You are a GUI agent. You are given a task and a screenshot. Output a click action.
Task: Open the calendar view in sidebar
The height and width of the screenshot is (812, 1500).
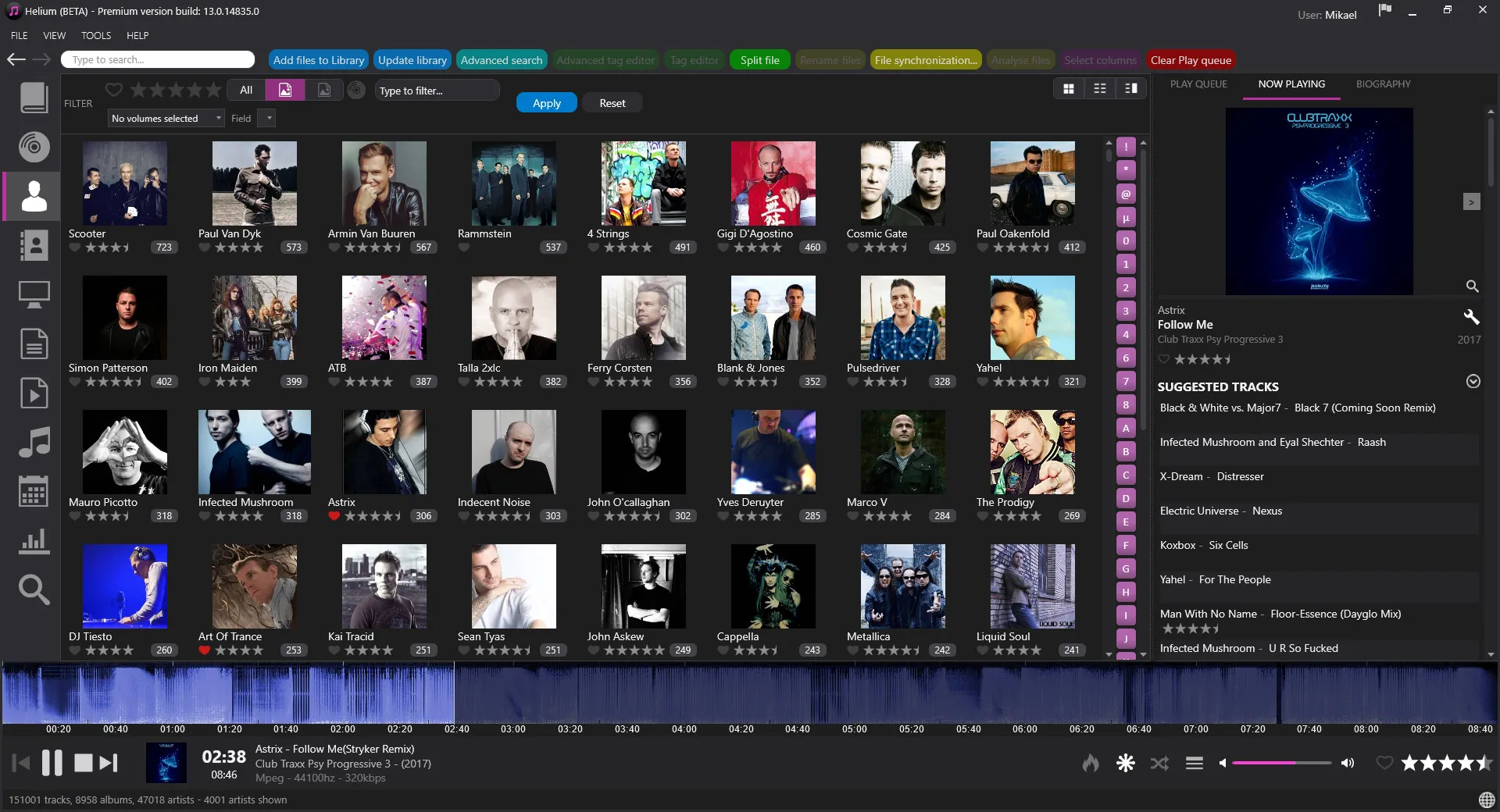click(x=34, y=491)
